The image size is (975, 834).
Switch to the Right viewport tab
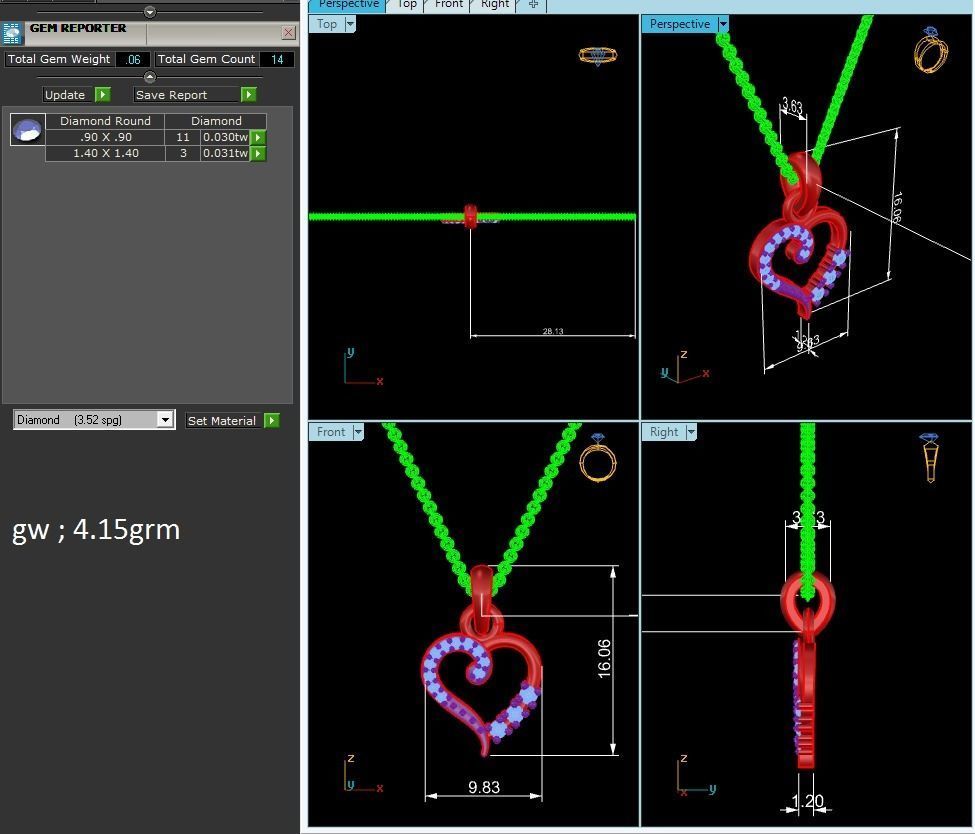coord(495,5)
